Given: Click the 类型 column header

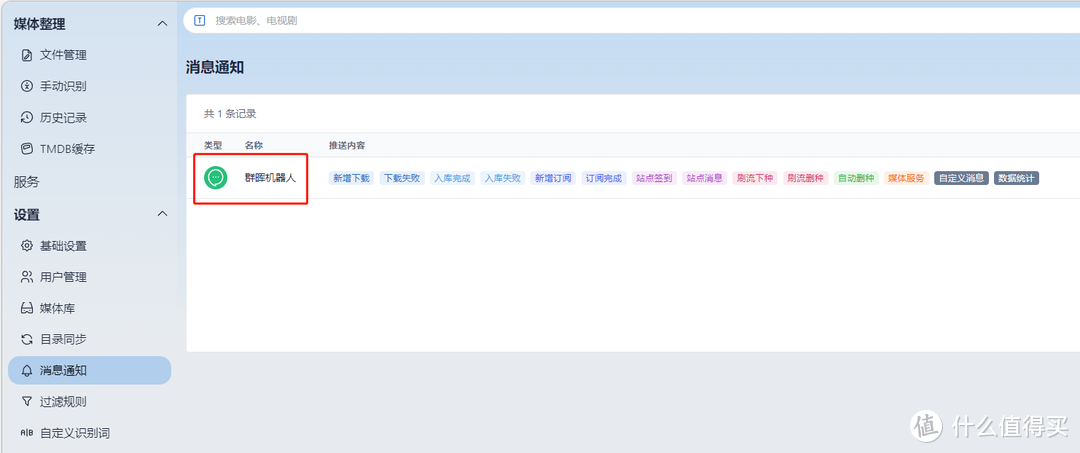Looking at the screenshot, I should tap(213, 145).
